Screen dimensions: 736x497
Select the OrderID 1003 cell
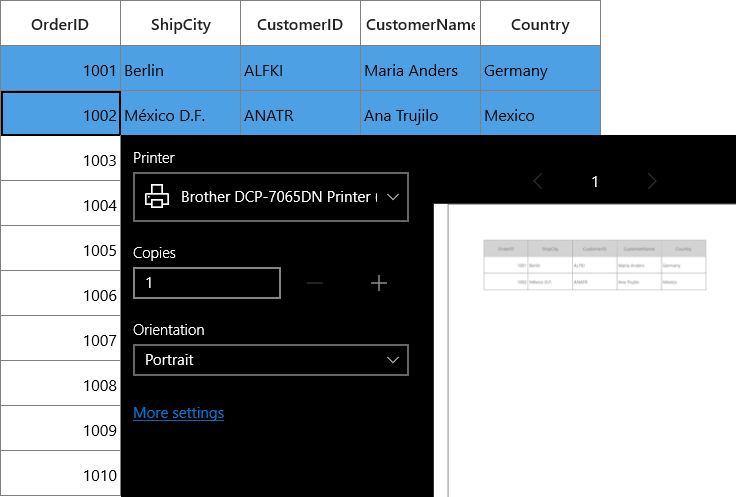tap(60, 158)
